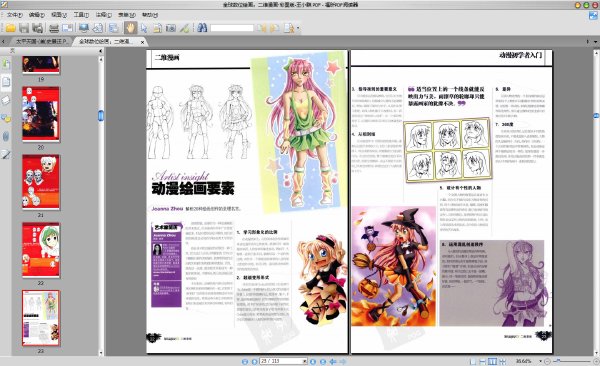Open a file with the folder icon
Screen dimensions: 600x366
pyautogui.click(x=10, y=28)
